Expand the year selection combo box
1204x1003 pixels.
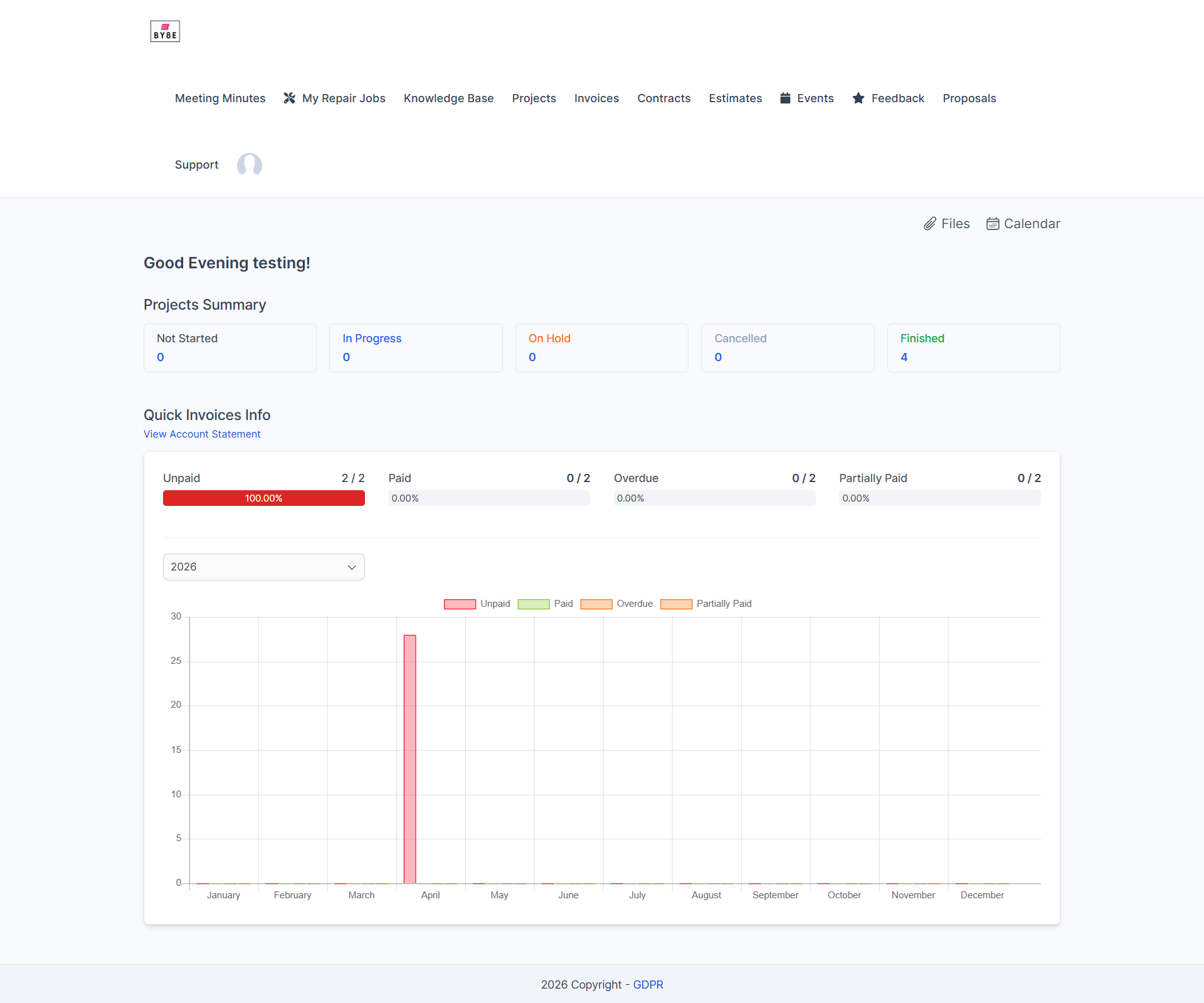click(263, 567)
